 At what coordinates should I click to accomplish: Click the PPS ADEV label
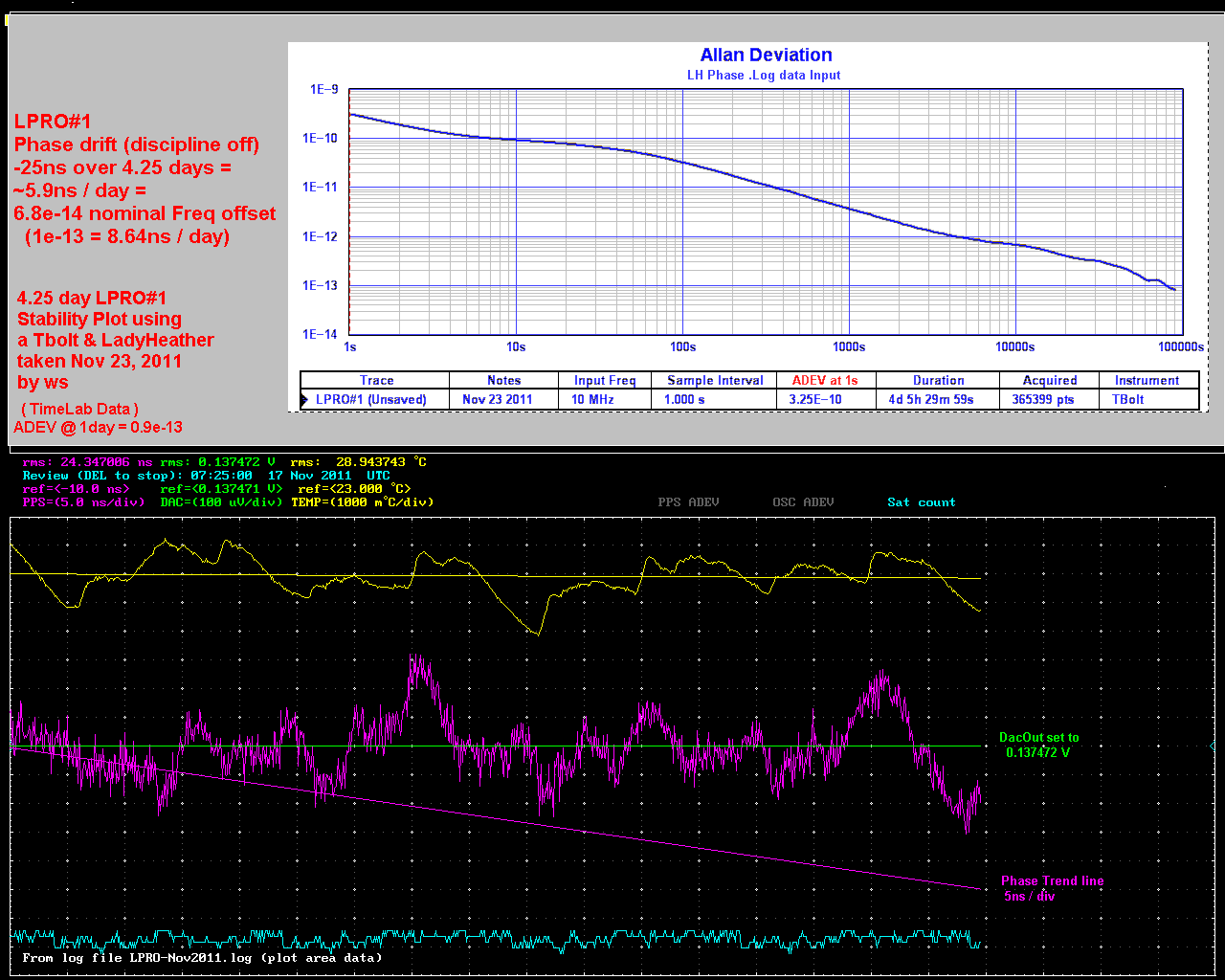(688, 502)
